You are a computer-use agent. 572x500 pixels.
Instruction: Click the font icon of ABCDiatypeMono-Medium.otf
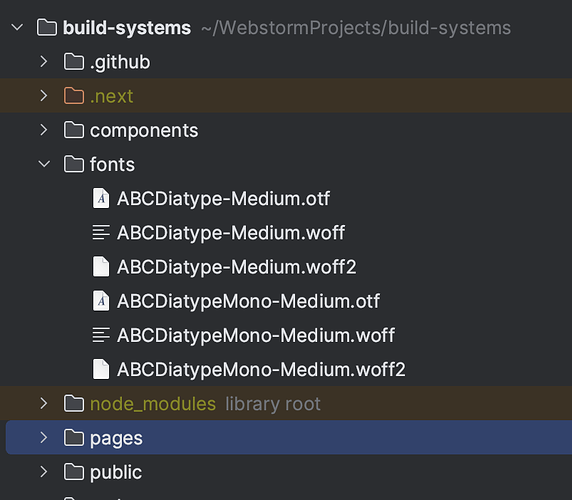[101, 301]
